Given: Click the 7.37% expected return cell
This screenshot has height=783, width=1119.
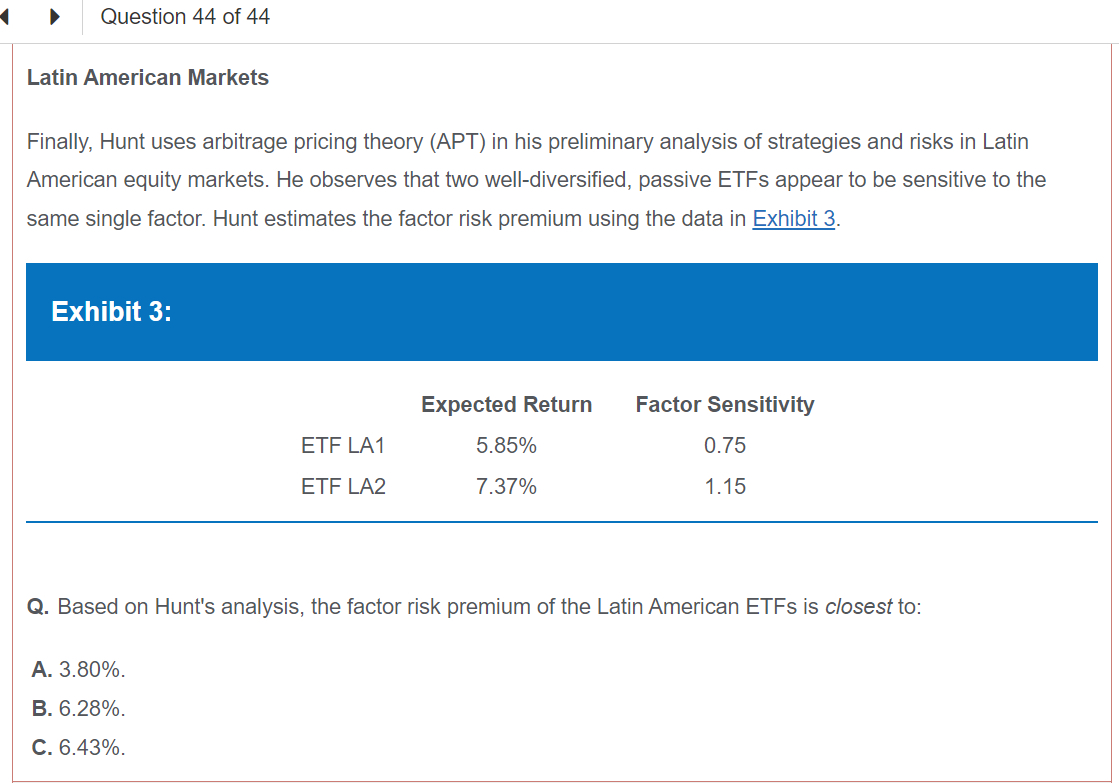Looking at the screenshot, I should 506,487.
